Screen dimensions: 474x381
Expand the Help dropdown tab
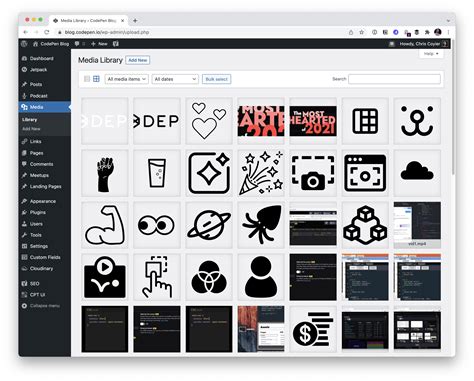coord(431,54)
